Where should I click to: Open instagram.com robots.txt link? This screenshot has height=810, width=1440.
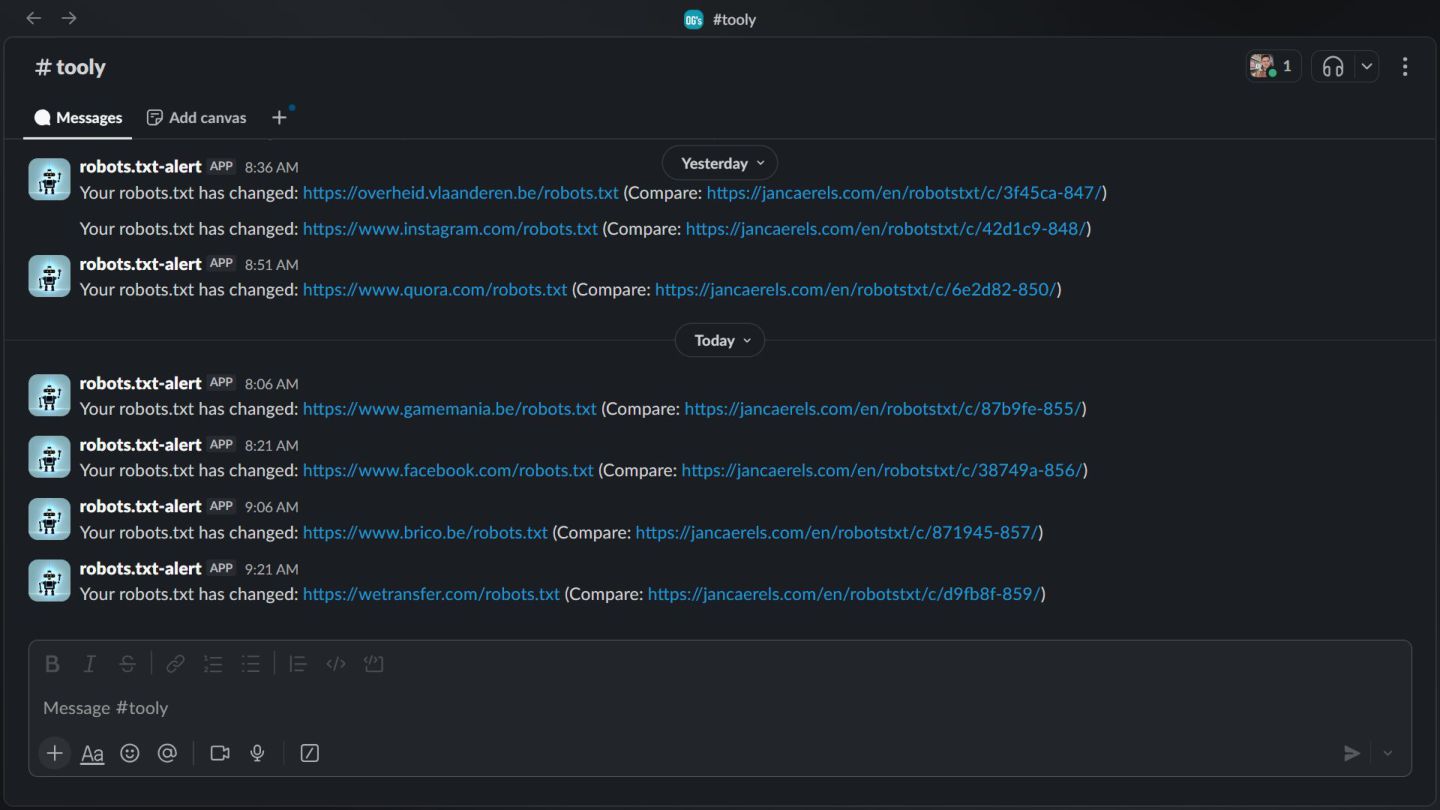(x=450, y=228)
